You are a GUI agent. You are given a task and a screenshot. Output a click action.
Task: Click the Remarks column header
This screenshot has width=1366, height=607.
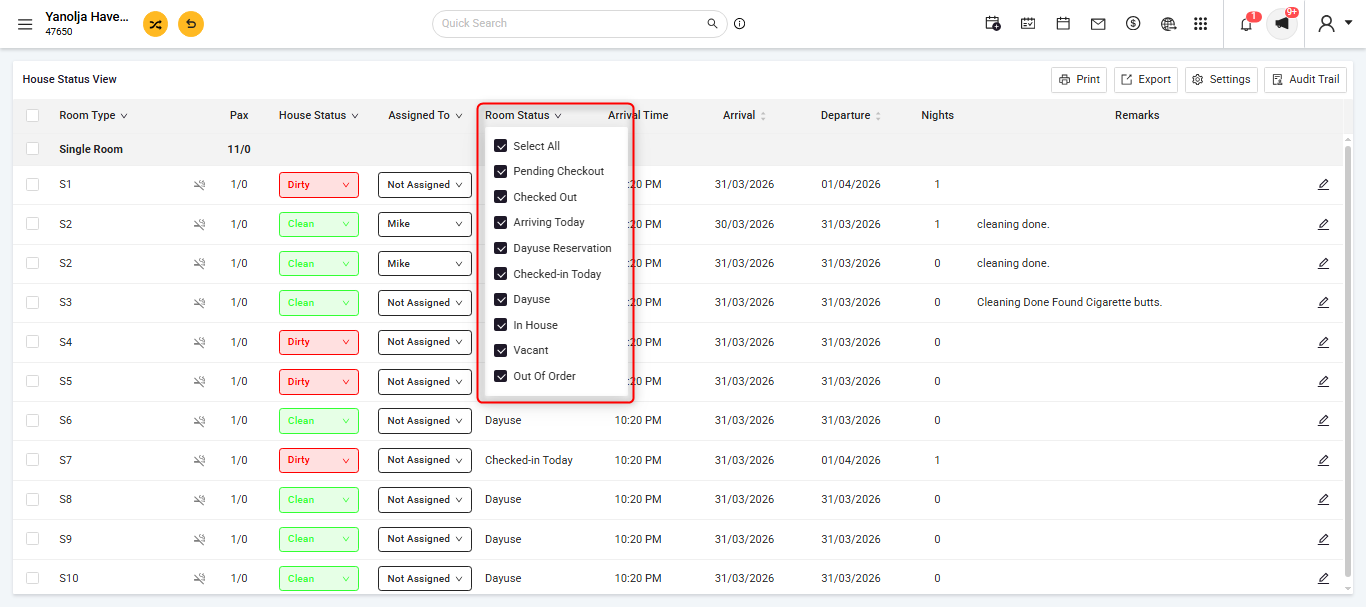click(1137, 116)
